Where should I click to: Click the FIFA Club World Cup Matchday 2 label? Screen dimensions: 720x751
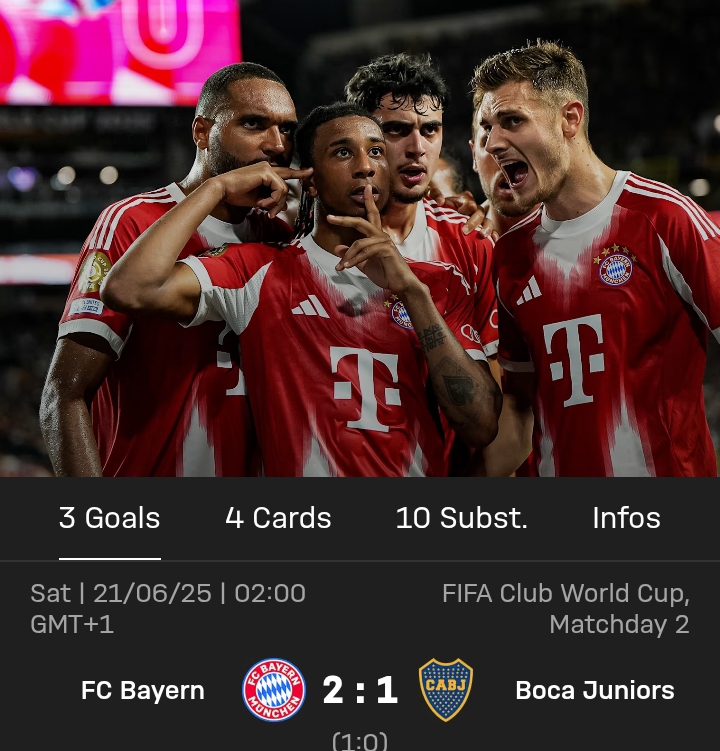pos(566,608)
